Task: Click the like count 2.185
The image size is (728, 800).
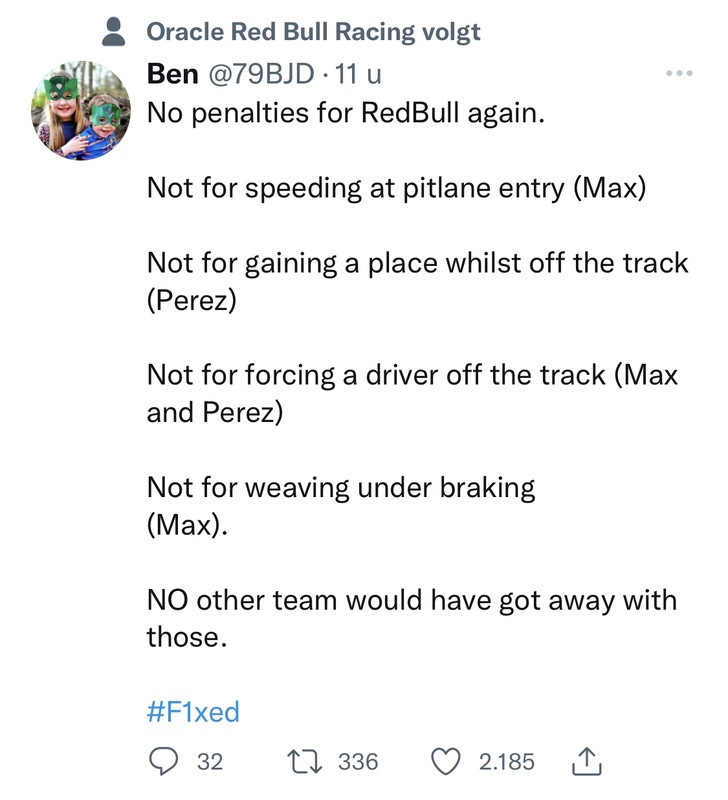Action: coord(506,762)
